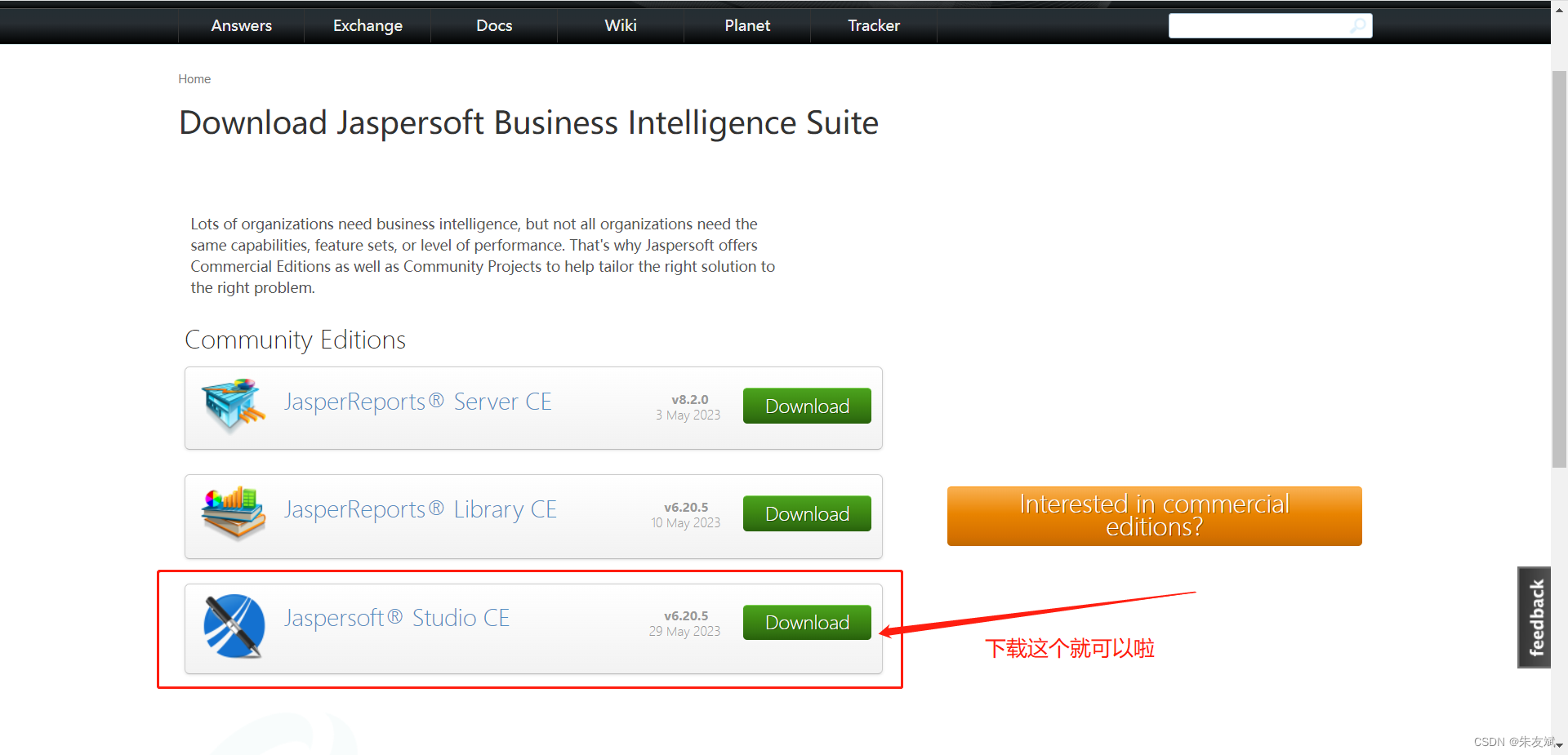Viewport: 1568px width, 755px height.
Task: Download Jaspersoft Studio CE
Action: [x=807, y=622]
